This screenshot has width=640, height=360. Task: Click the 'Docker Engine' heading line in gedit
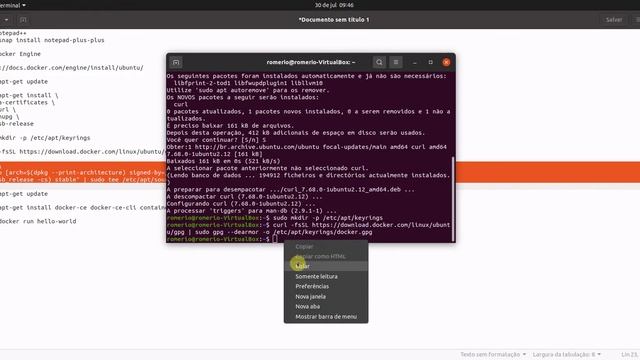pos(20,54)
